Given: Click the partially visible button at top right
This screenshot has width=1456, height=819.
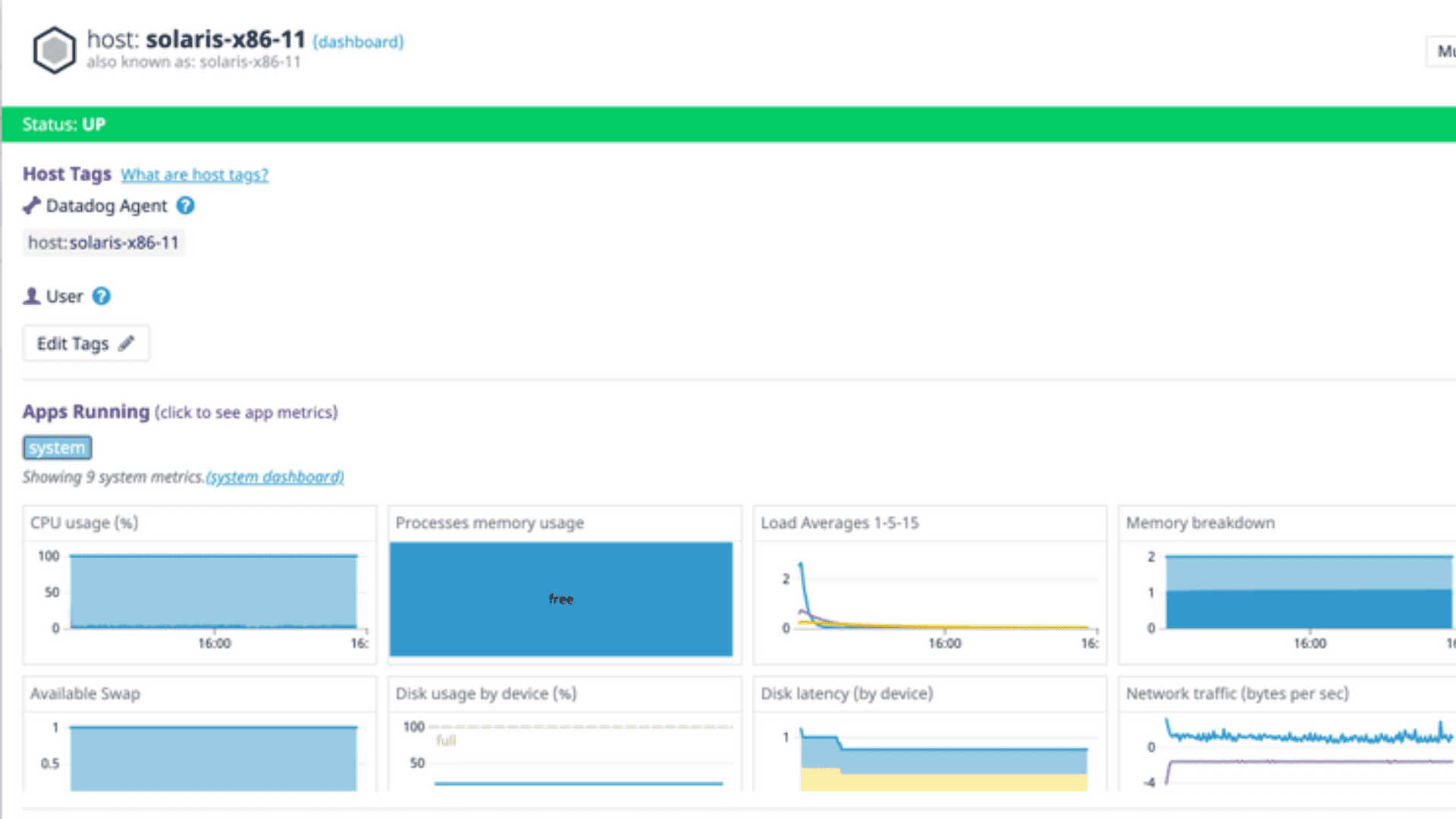Looking at the screenshot, I should [1442, 52].
